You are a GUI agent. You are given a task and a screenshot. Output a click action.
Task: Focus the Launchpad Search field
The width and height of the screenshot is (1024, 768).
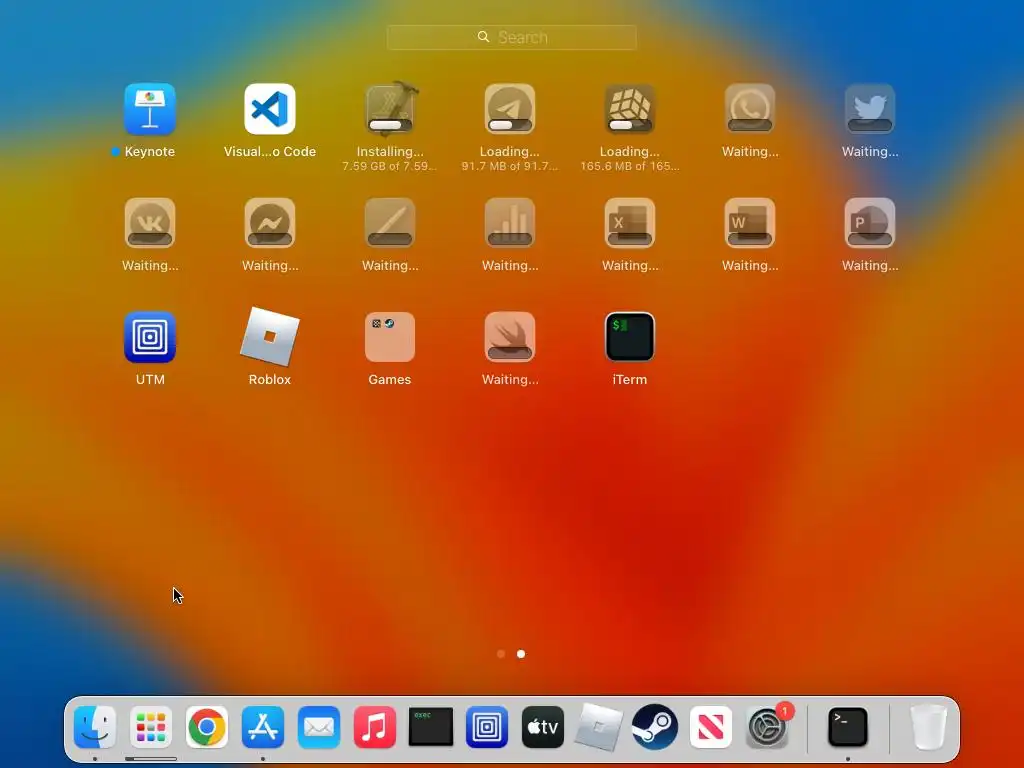(511, 37)
